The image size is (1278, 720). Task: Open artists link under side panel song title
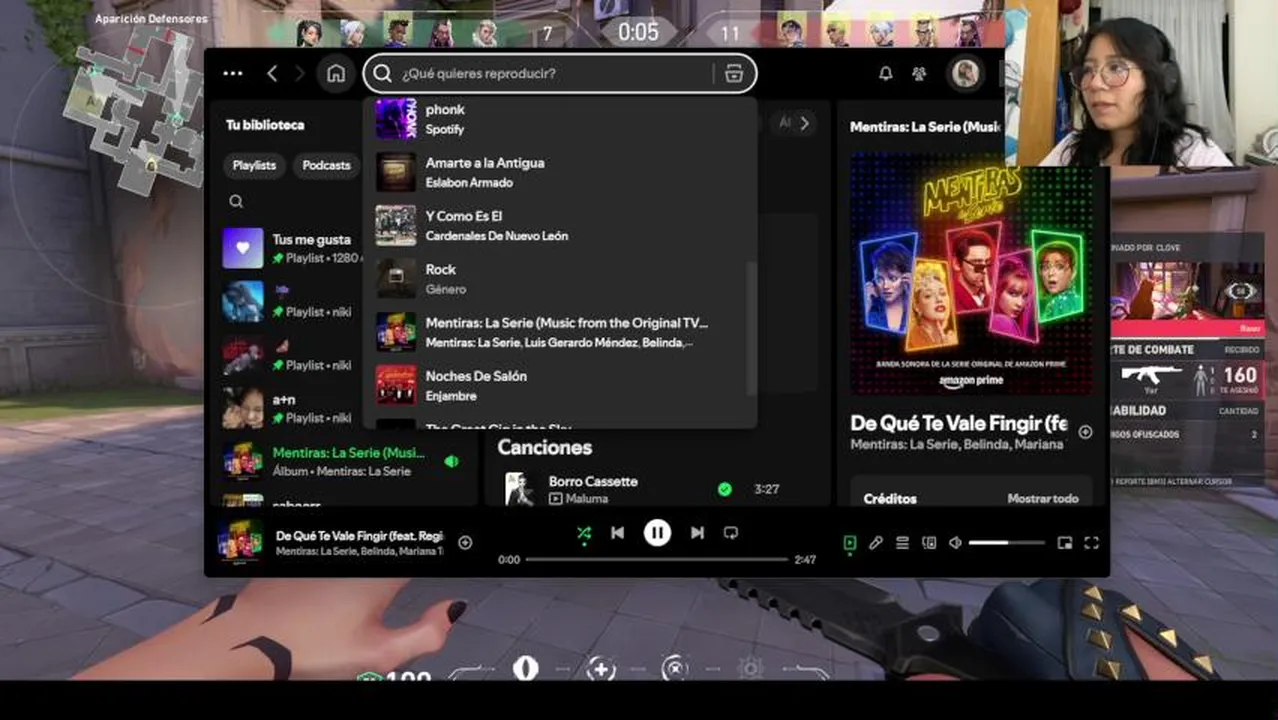(x=957, y=444)
